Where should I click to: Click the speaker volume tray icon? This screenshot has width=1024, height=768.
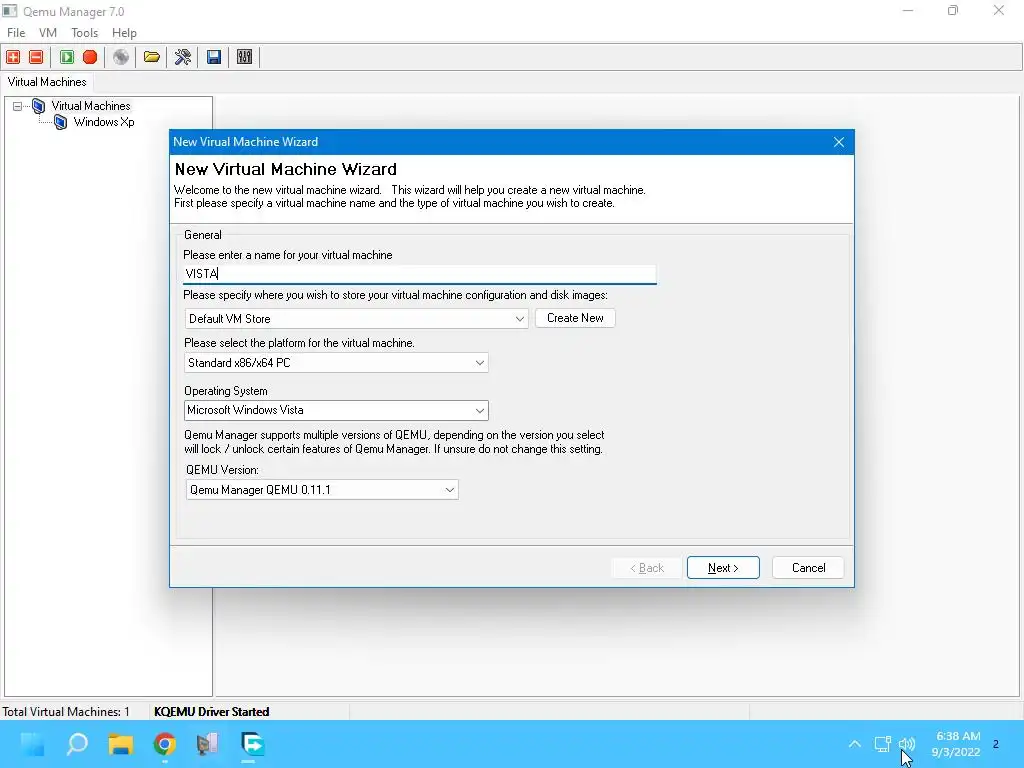click(906, 744)
